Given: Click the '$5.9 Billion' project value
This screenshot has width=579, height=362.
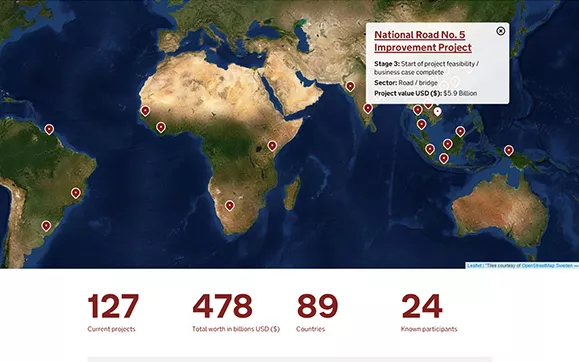Looking at the screenshot, I should 460,93.
